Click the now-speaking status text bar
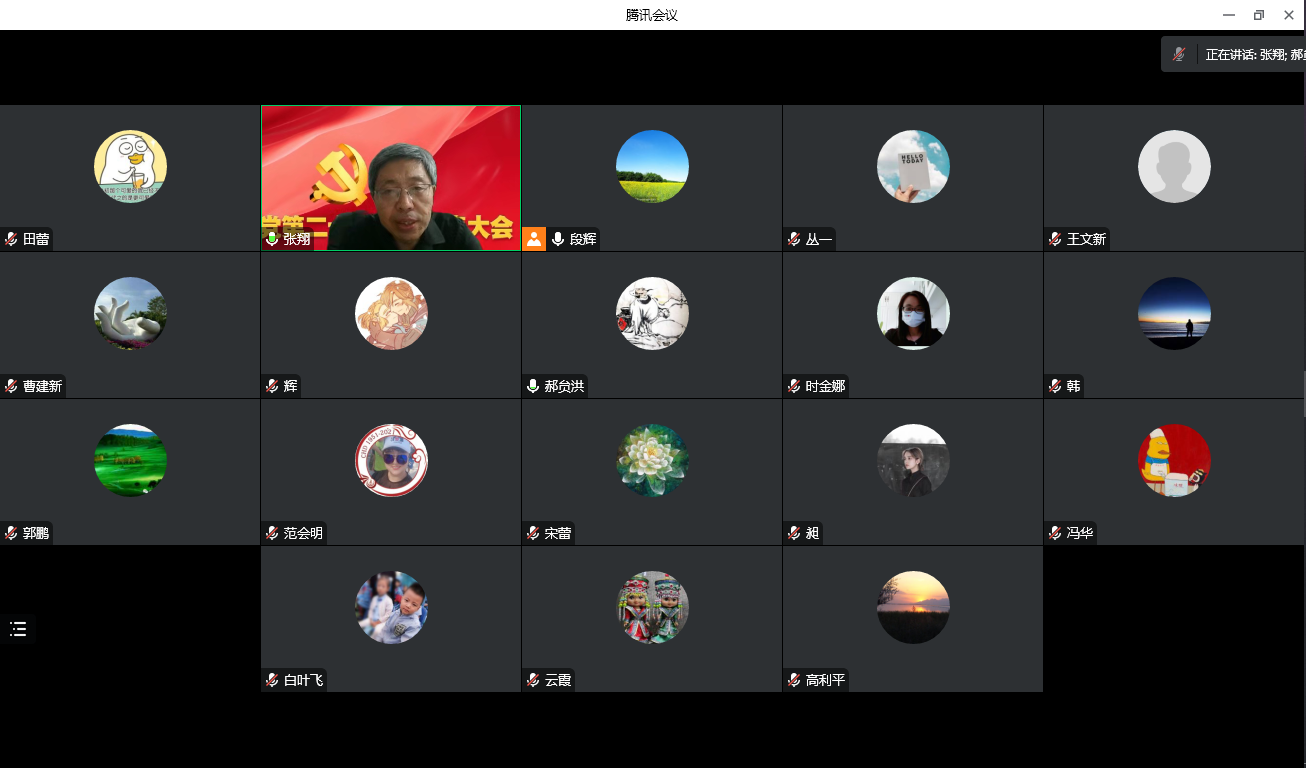The width and height of the screenshot is (1306, 768). tap(1254, 55)
